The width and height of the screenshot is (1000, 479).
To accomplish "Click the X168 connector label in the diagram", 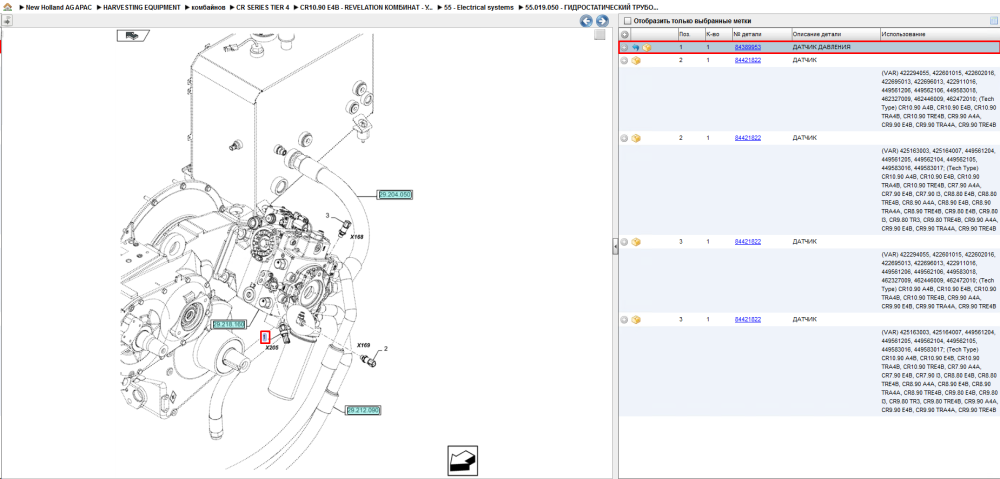I will pos(356,236).
